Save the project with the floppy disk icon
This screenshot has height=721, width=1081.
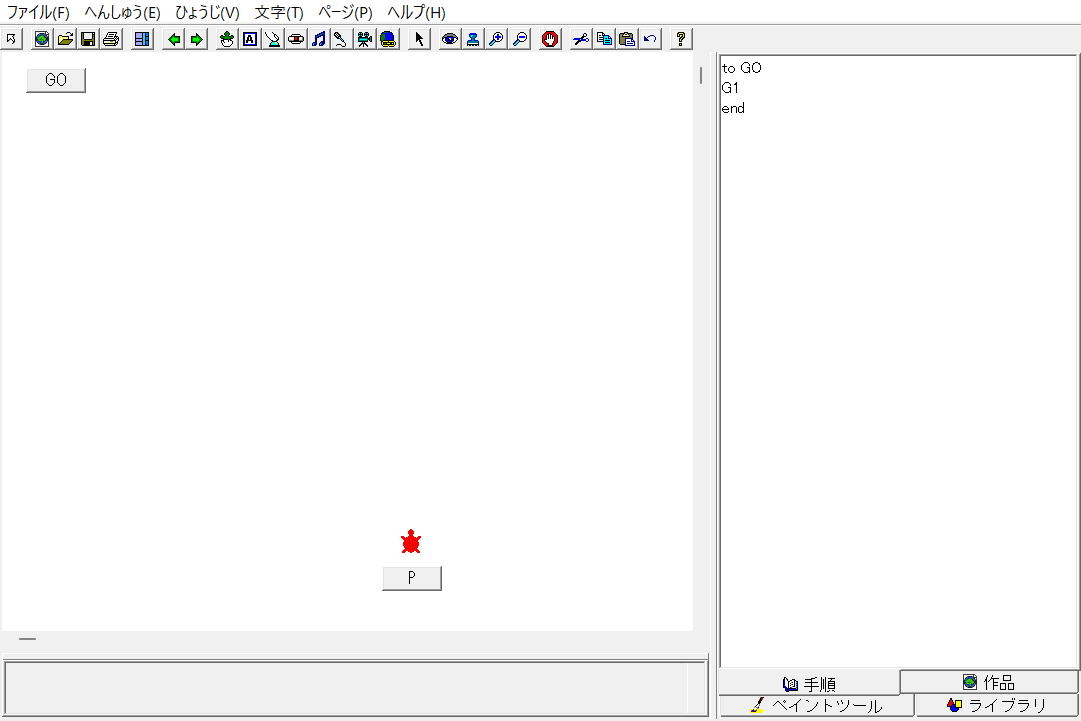click(x=88, y=39)
